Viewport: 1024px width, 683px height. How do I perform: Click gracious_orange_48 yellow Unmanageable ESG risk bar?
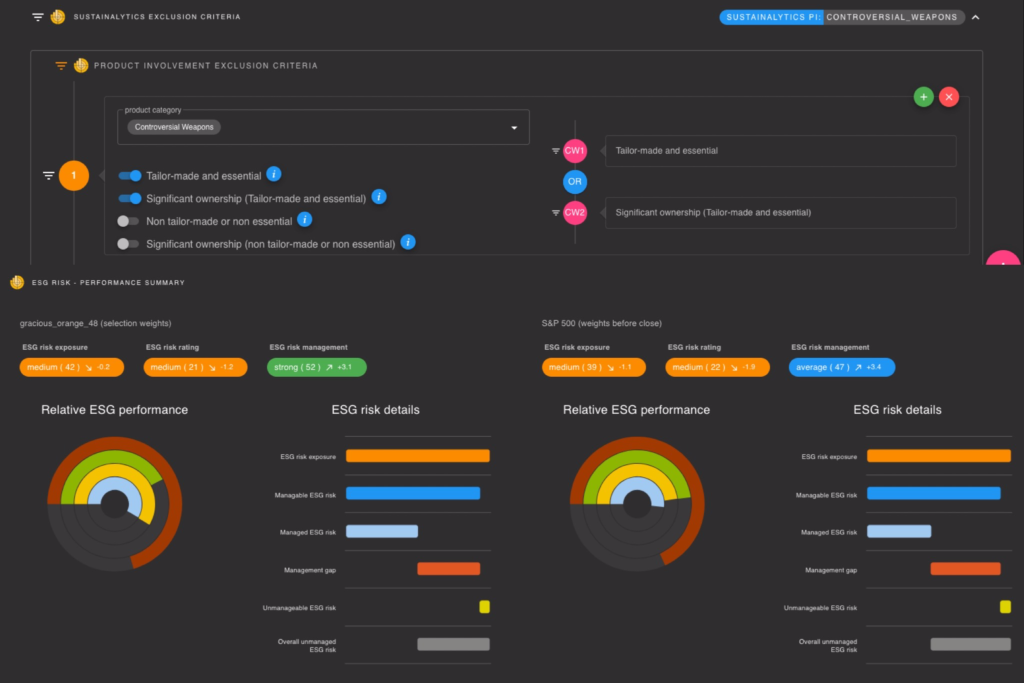click(x=485, y=607)
